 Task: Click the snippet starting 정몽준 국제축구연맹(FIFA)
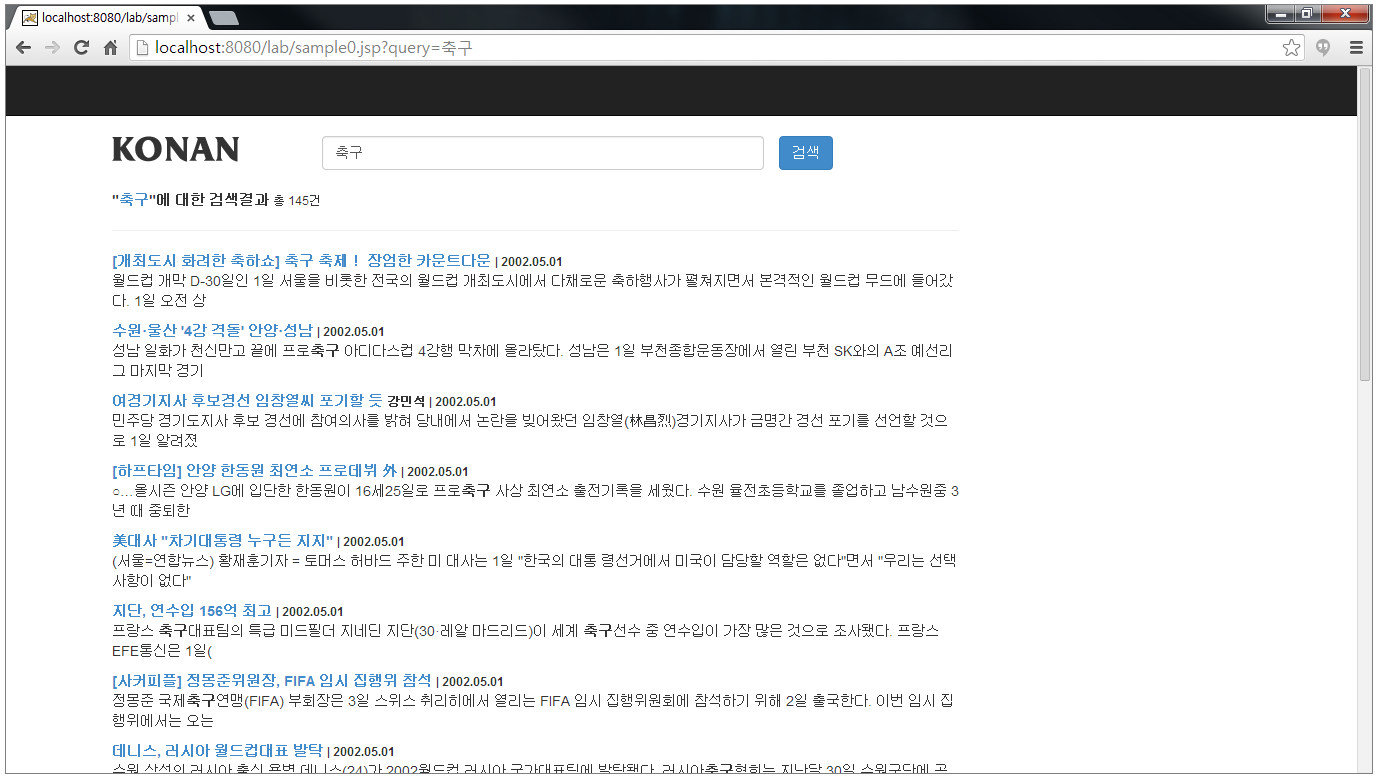[533, 710]
